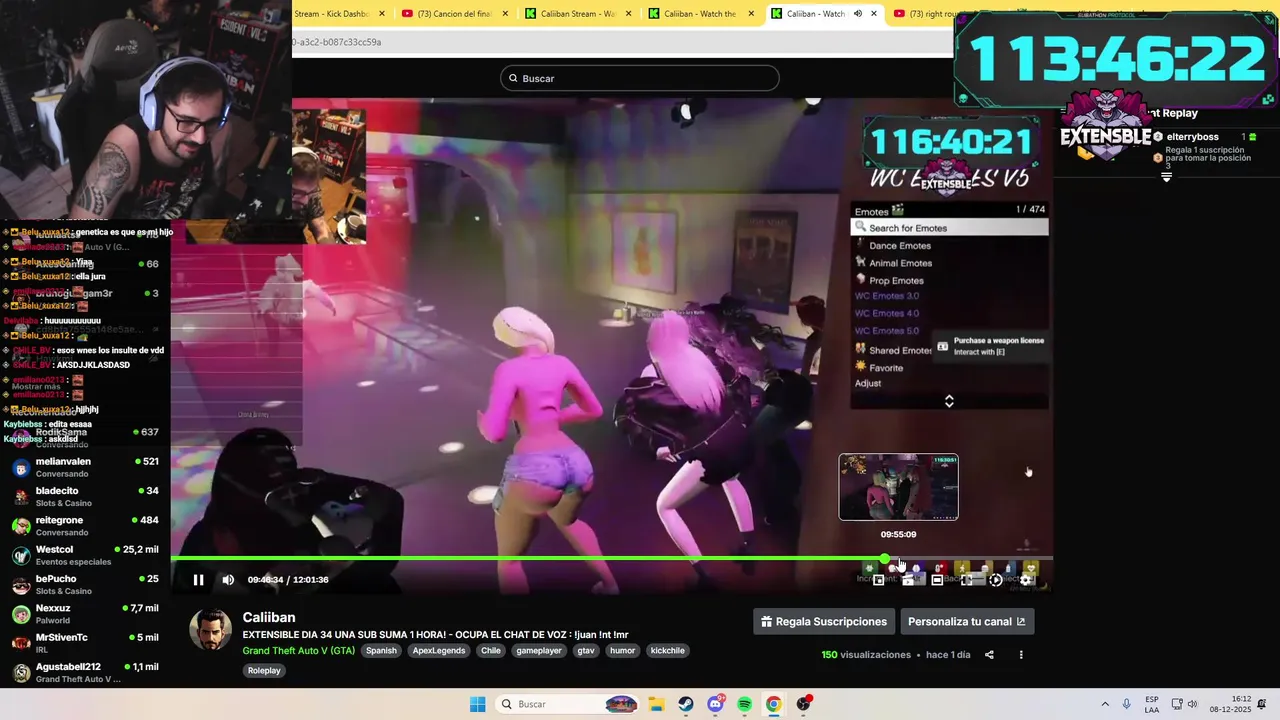
Task: Expand the gift leaderboard list handle
Action: [x=1166, y=177]
